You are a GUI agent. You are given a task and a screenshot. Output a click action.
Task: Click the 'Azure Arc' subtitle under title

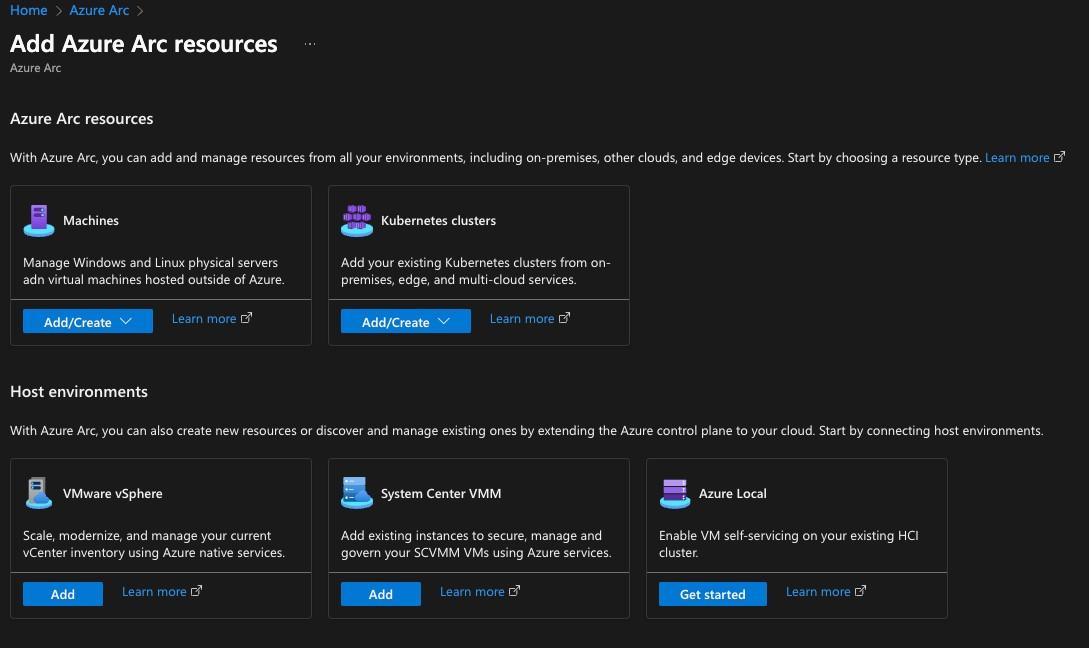coord(35,68)
